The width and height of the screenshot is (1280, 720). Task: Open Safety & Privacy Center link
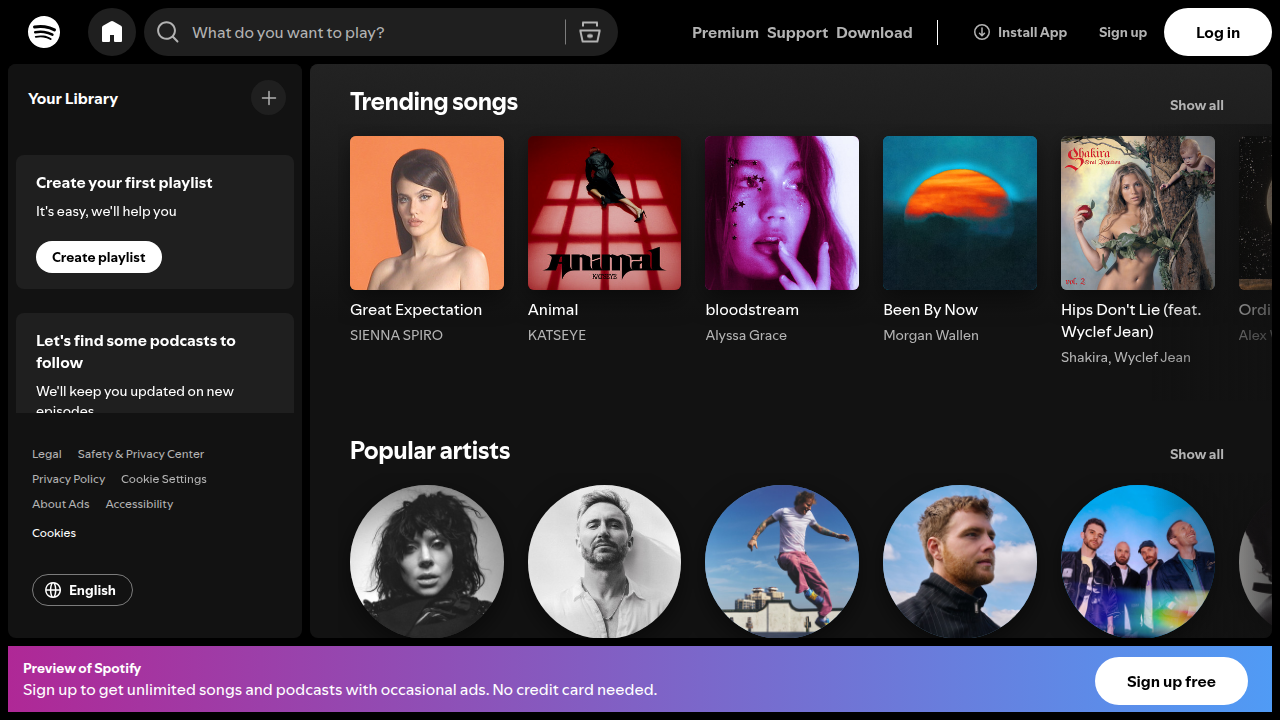point(141,454)
